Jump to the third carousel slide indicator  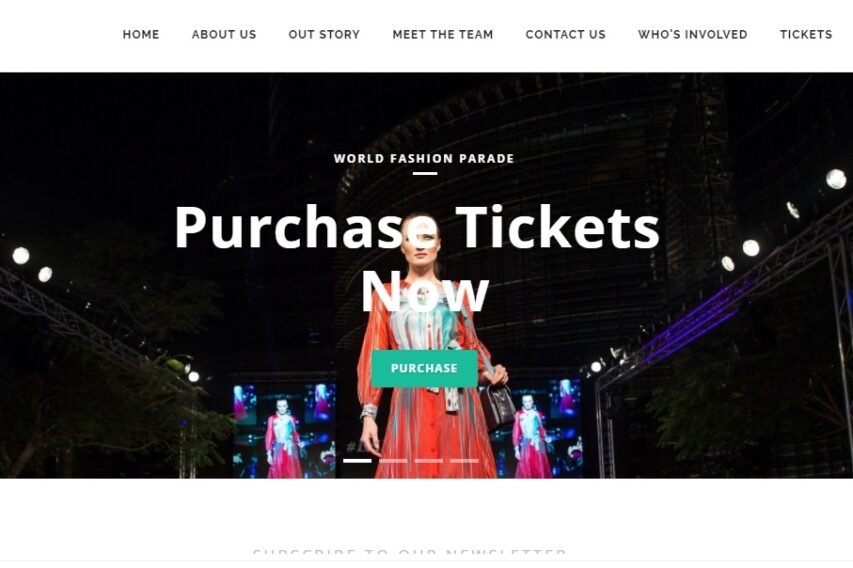(429, 461)
